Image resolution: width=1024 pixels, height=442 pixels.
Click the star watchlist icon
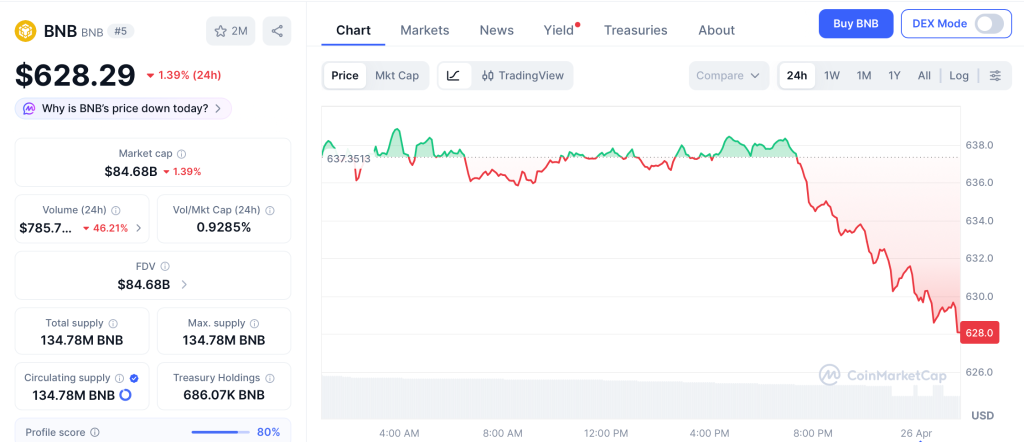click(221, 31)
